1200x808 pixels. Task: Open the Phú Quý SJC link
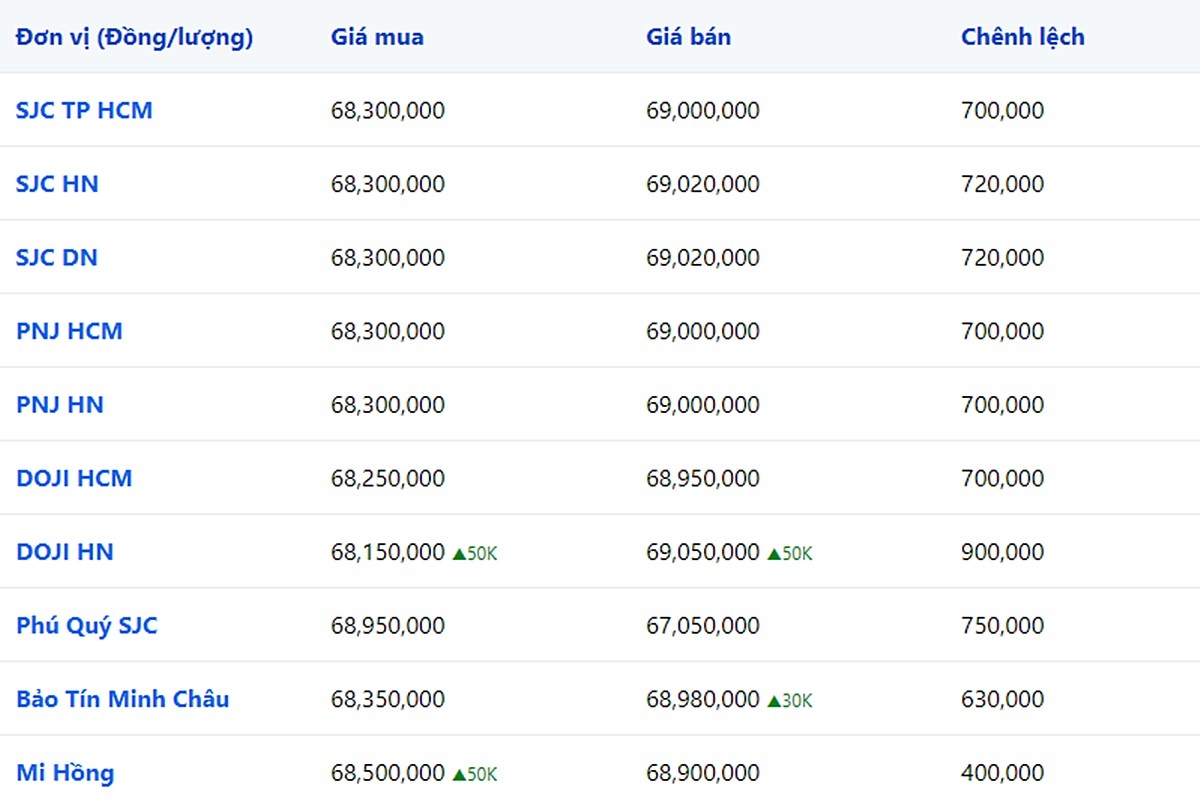point(87,626)
